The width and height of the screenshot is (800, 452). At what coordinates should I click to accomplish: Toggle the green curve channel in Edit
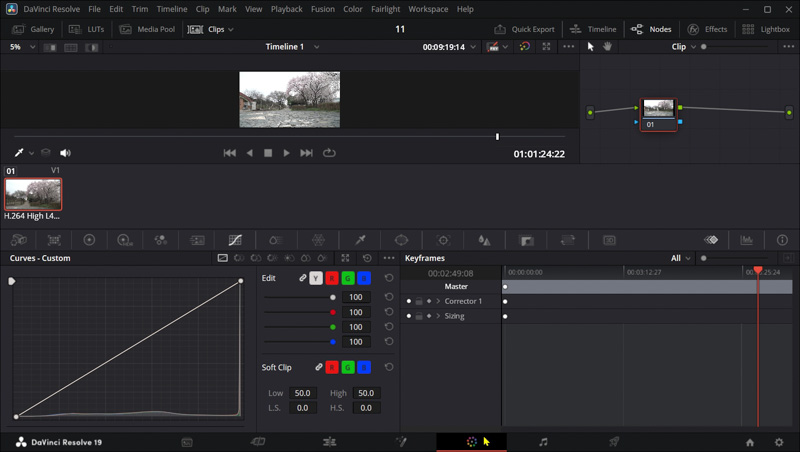tap(348, 278)
